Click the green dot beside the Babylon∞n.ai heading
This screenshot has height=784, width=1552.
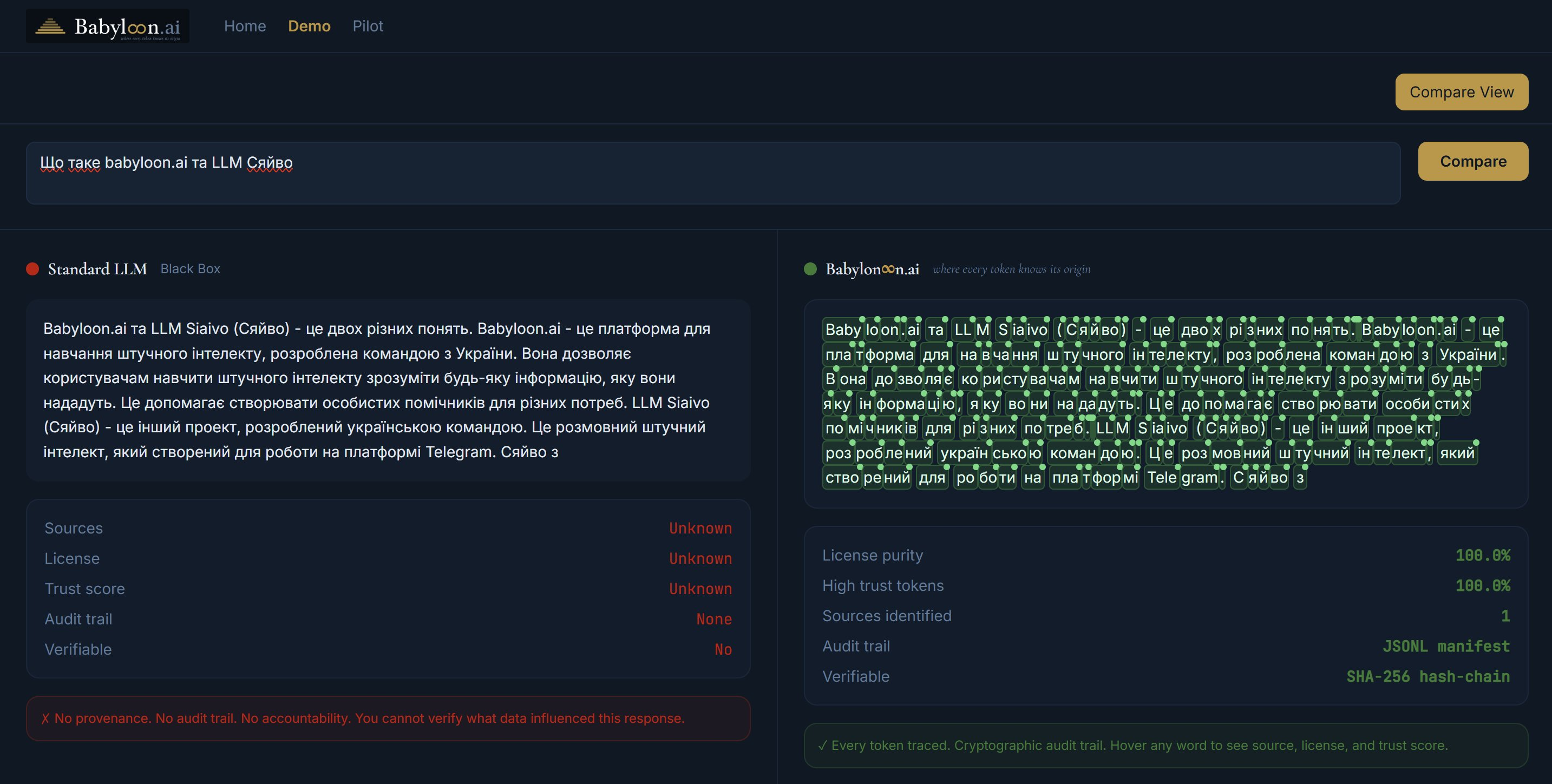[810, 268]
